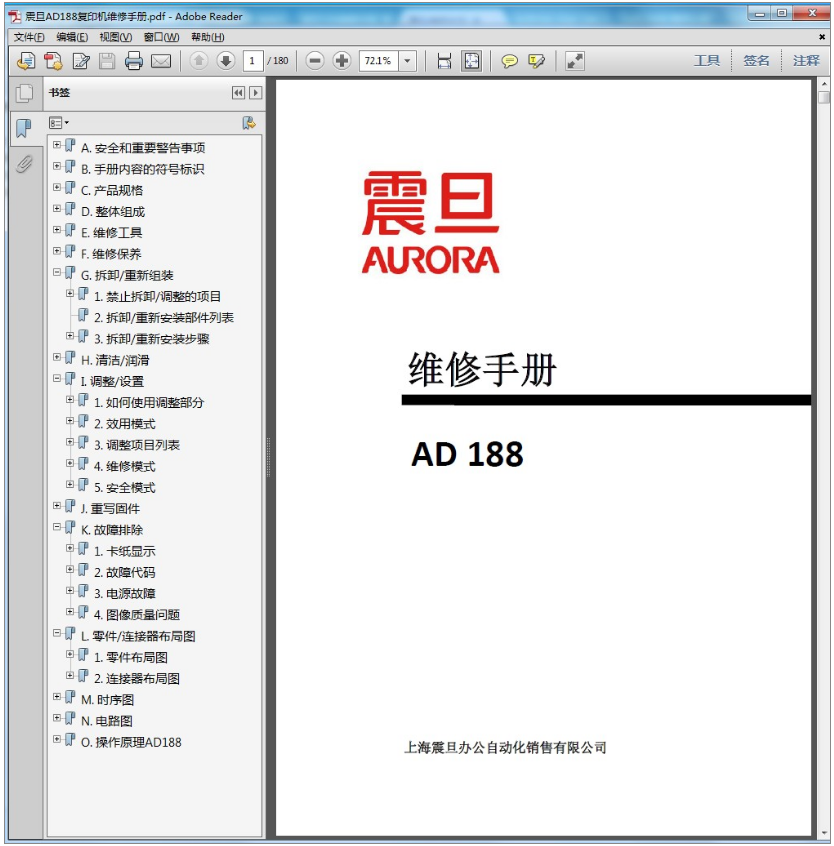Click the find current bookmark icon
Image resolution: width=834 pixels, height=846 pixels.
(248, 123)
